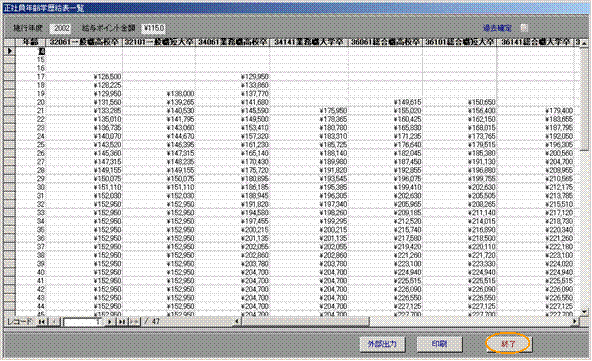The image size is (592, 361).
Task: Select row selector for age 17
Action: (9, 76)
